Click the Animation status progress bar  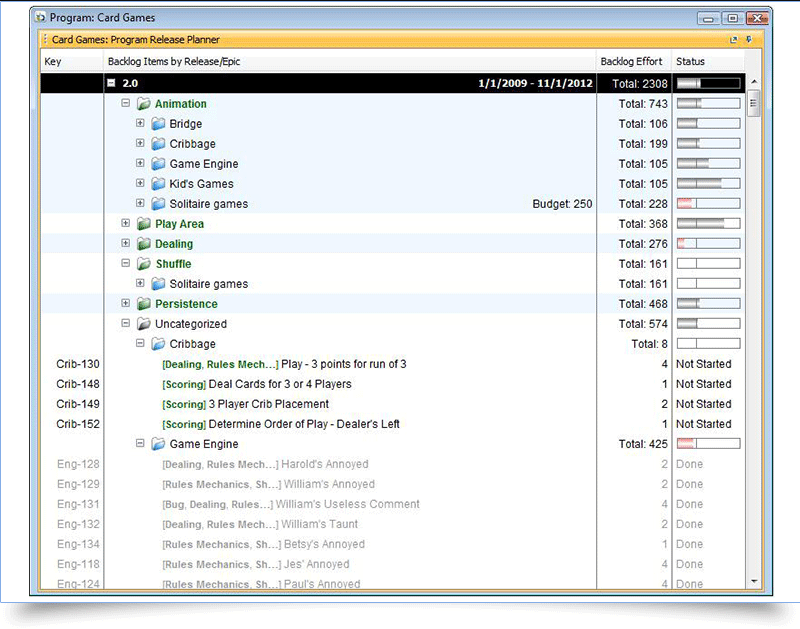[708, 104]
